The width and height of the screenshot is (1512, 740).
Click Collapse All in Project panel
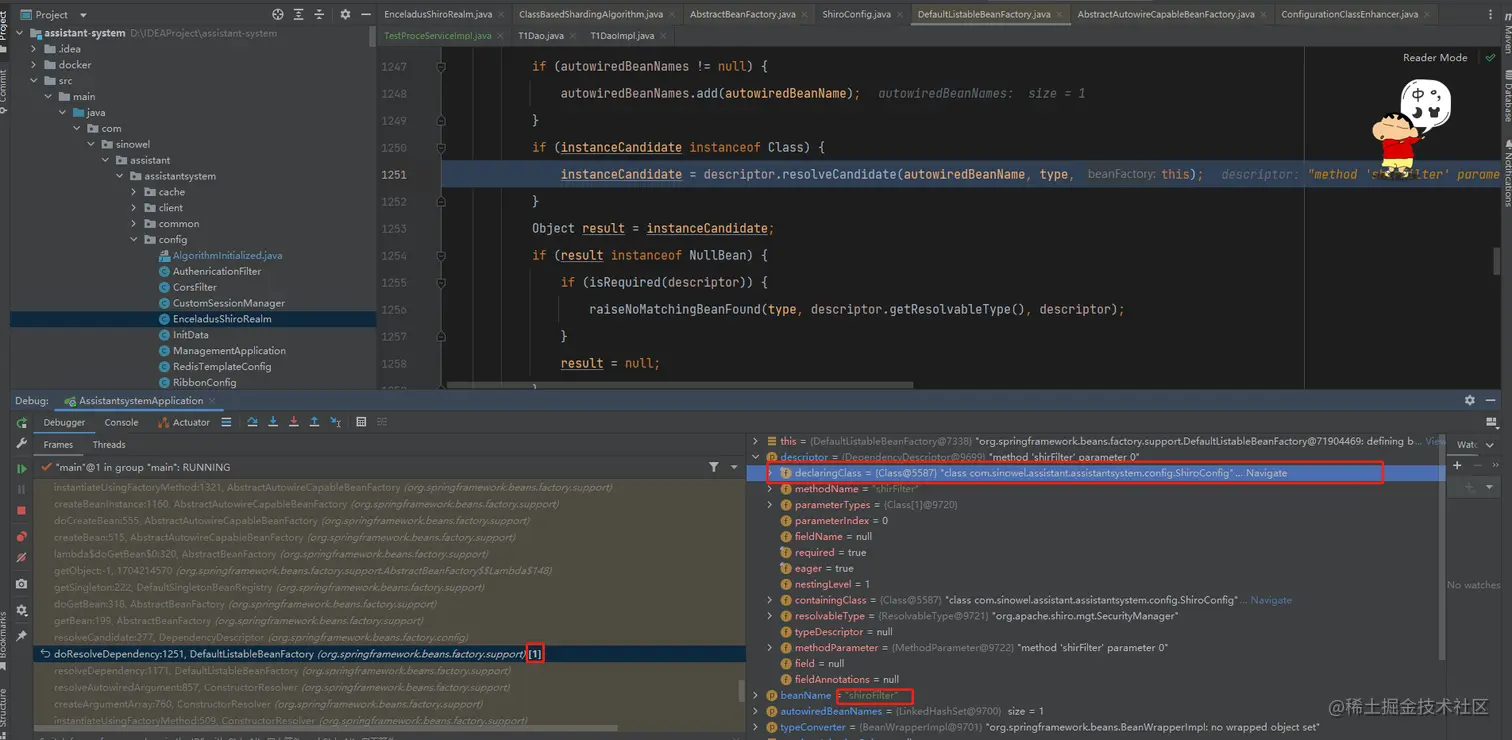point(321,14)
